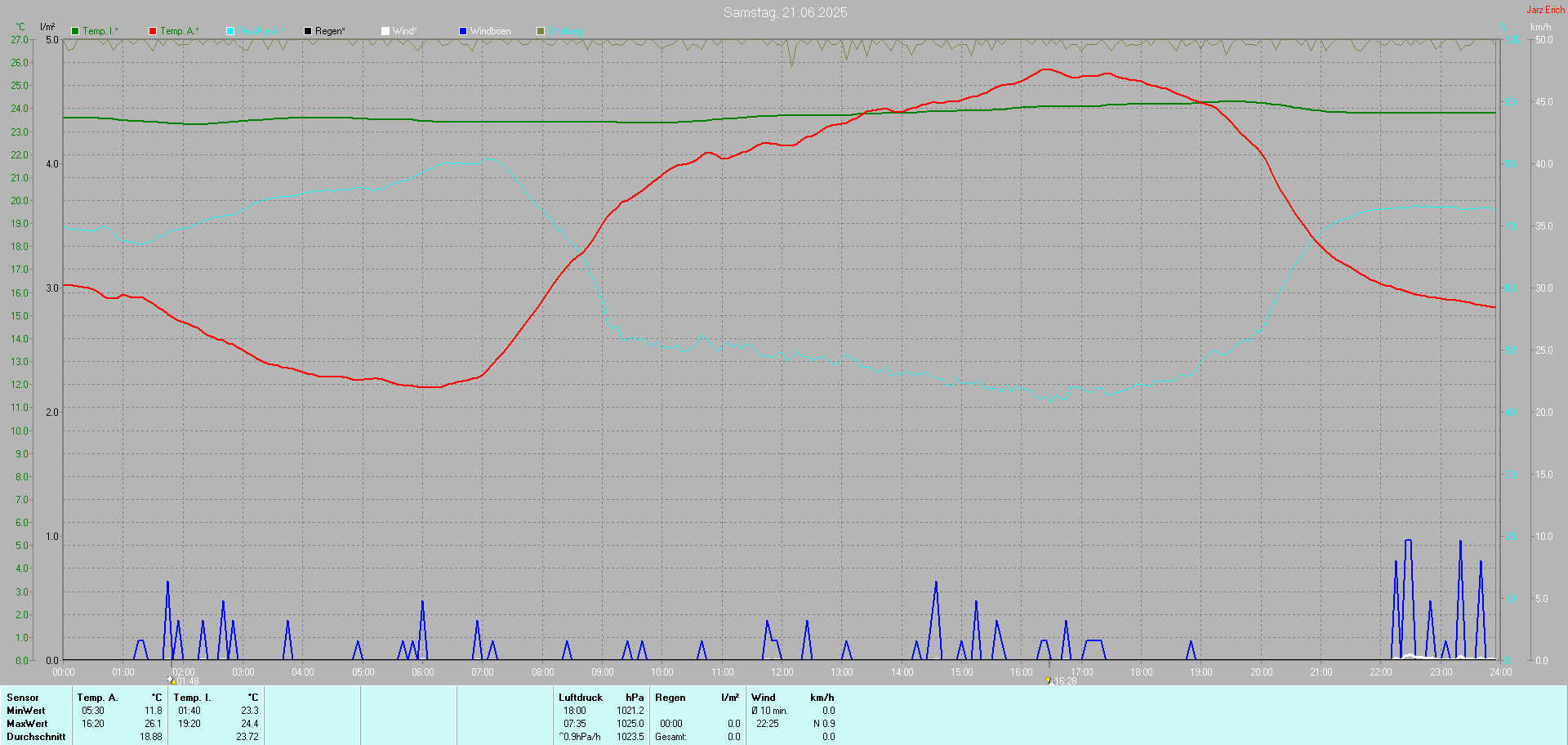
Task: Click the Luftdruck maximum 1025.0 value
Action: (630, 724)
